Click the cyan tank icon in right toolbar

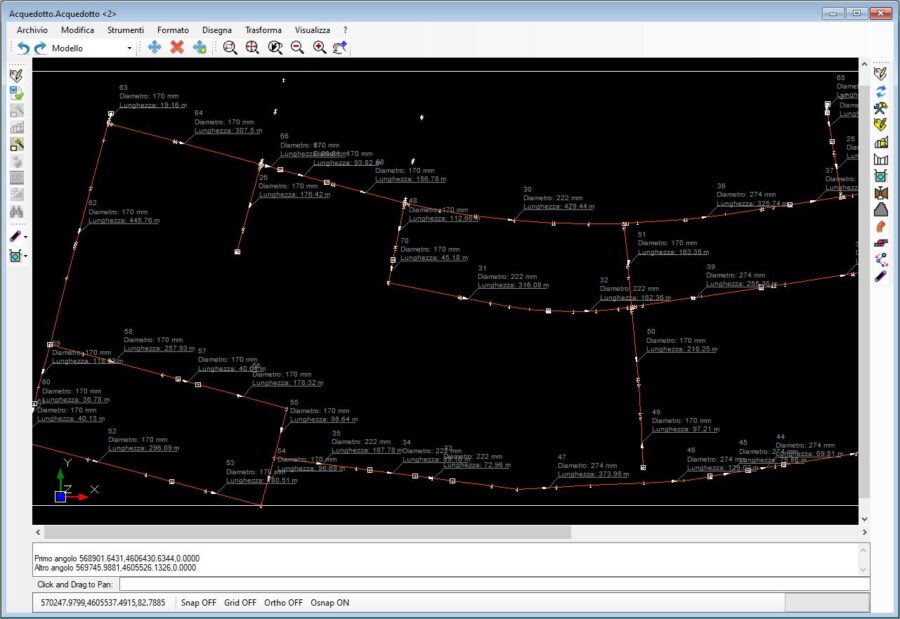tap(880, 176)
